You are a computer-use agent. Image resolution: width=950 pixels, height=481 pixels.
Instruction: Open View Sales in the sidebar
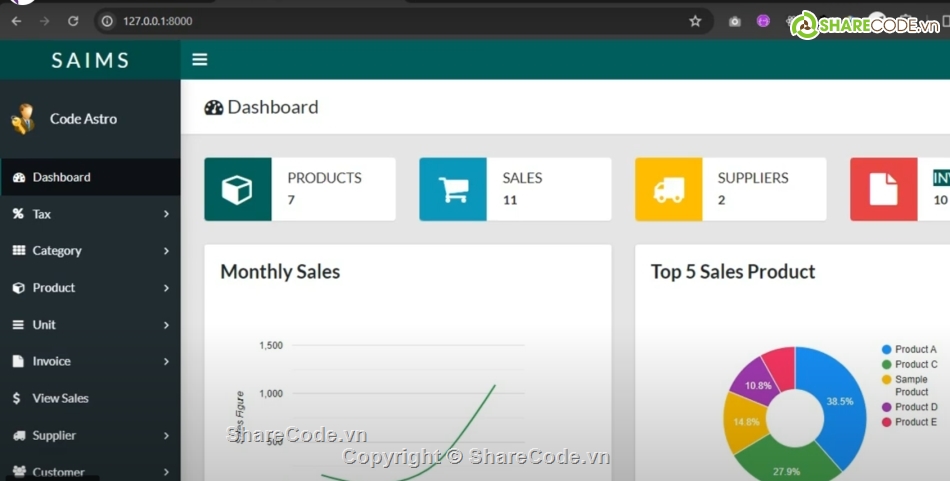click(x=60, y=398)
